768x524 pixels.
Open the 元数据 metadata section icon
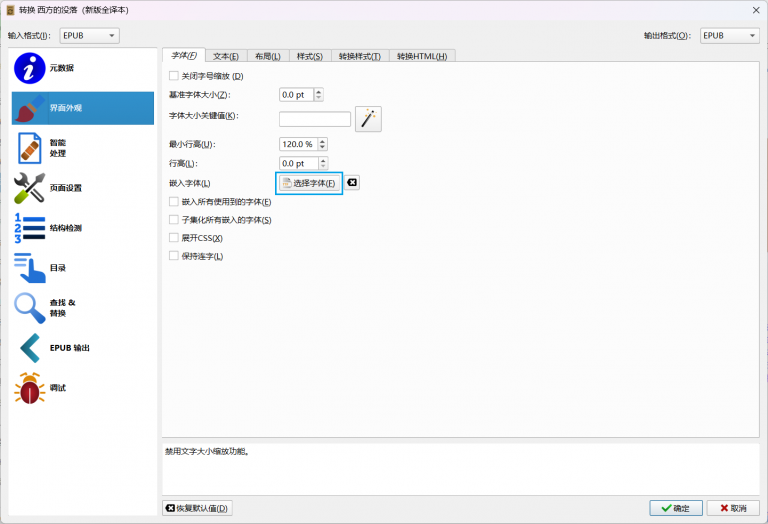(30, 68)
